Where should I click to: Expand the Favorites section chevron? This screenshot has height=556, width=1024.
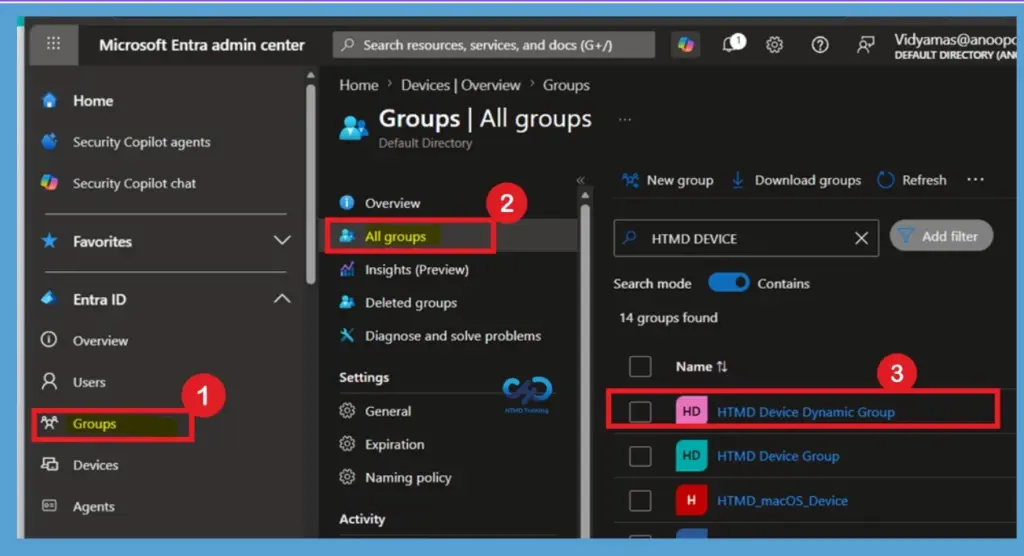[281, 240]
